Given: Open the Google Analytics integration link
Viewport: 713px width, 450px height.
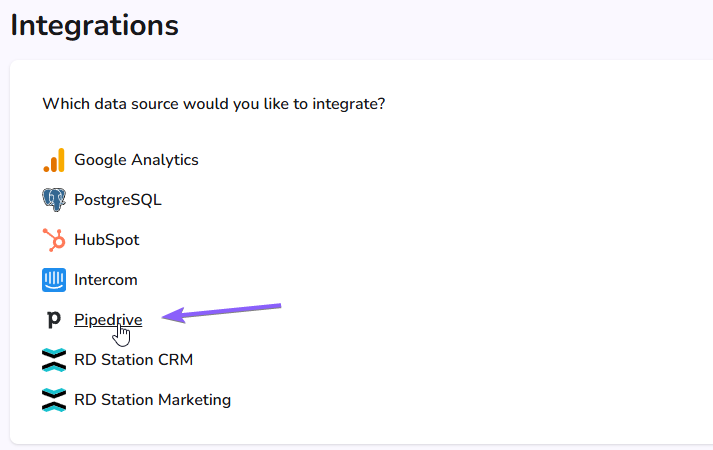Looking at the screenshot, I should 136,160.
